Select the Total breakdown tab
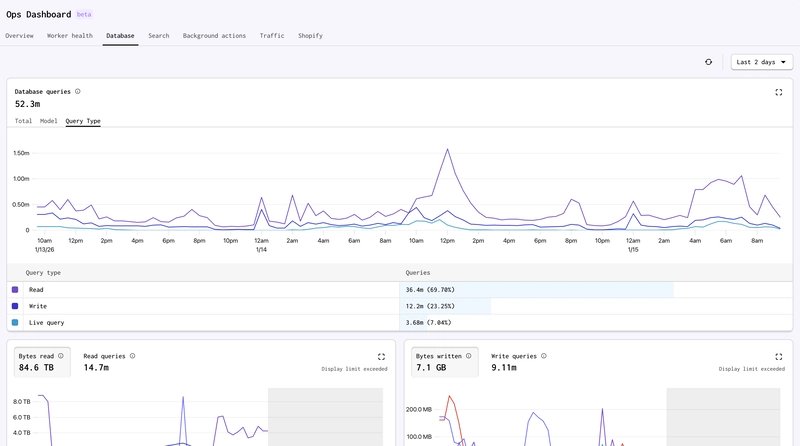This screenshot has width=800, height=446. [x=23, y=121]
